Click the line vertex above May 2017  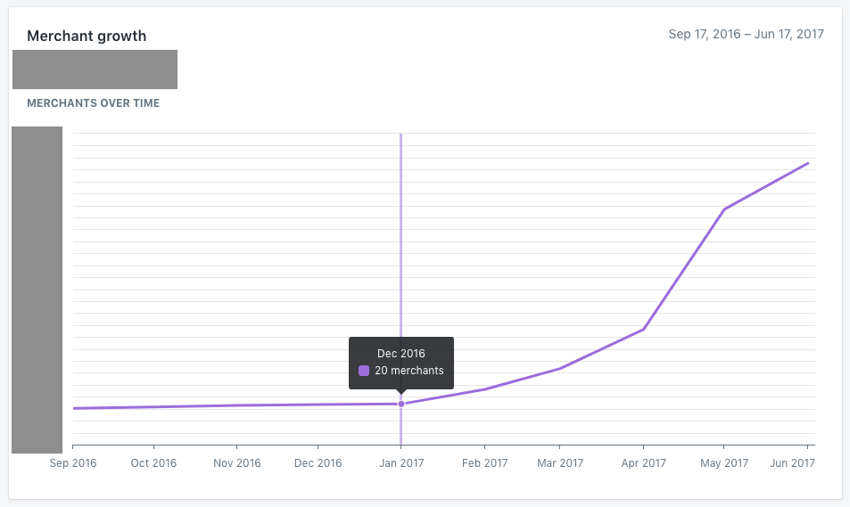[x=725, y=209]
